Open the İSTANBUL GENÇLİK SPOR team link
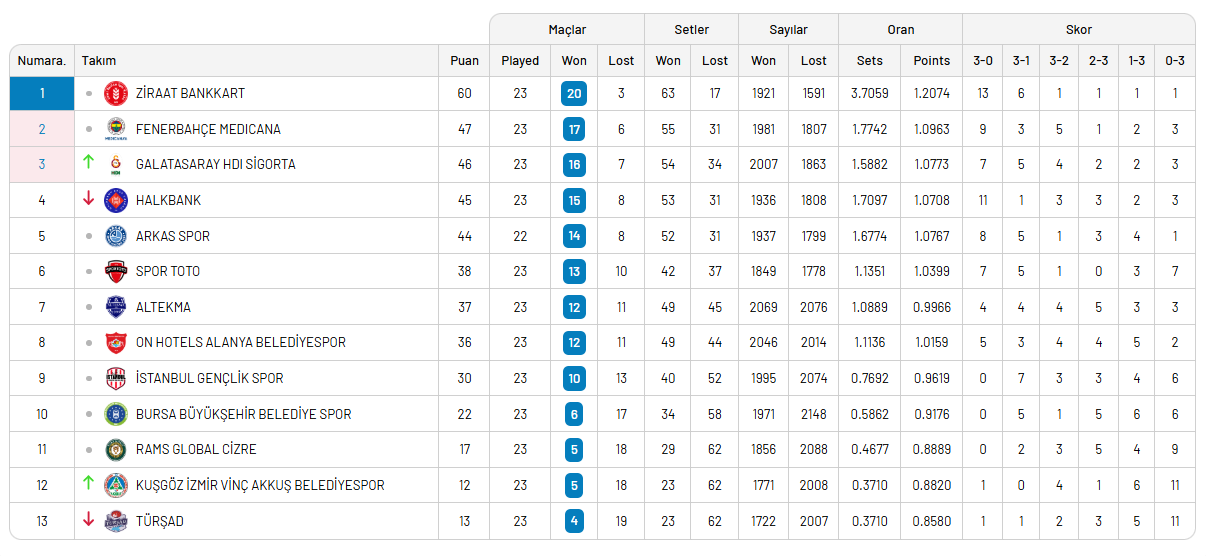This screenshot has width=1206, height=556. click(x=209, y=378)
